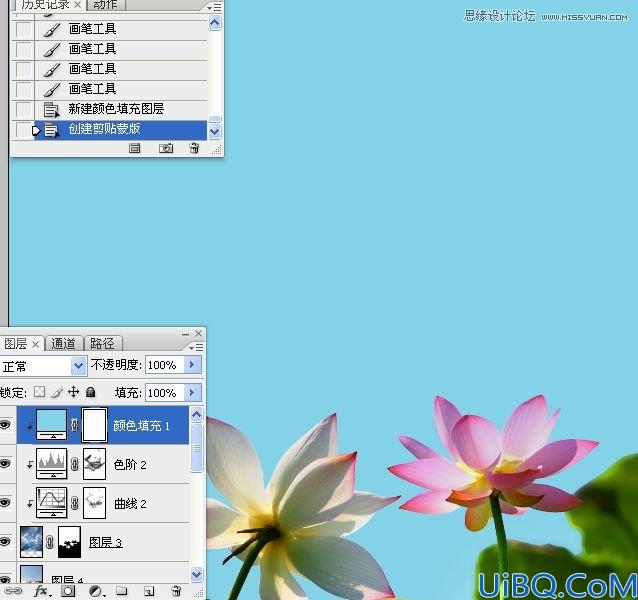
Task: Click Layers panel scroll up arrow
Action: point(197,415)
